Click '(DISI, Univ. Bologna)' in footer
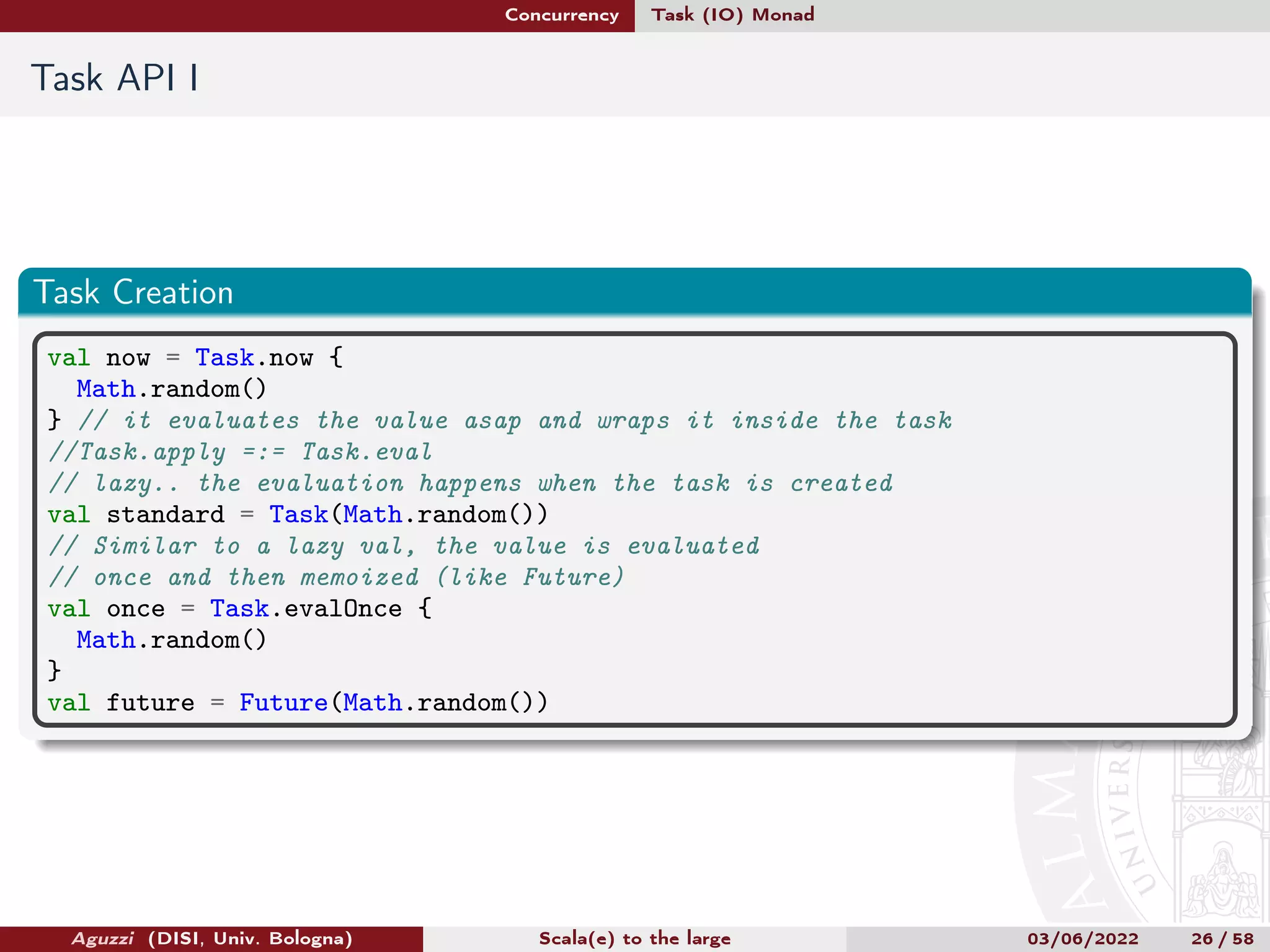This screenshot has width=1270, height=952. point(250,938)
